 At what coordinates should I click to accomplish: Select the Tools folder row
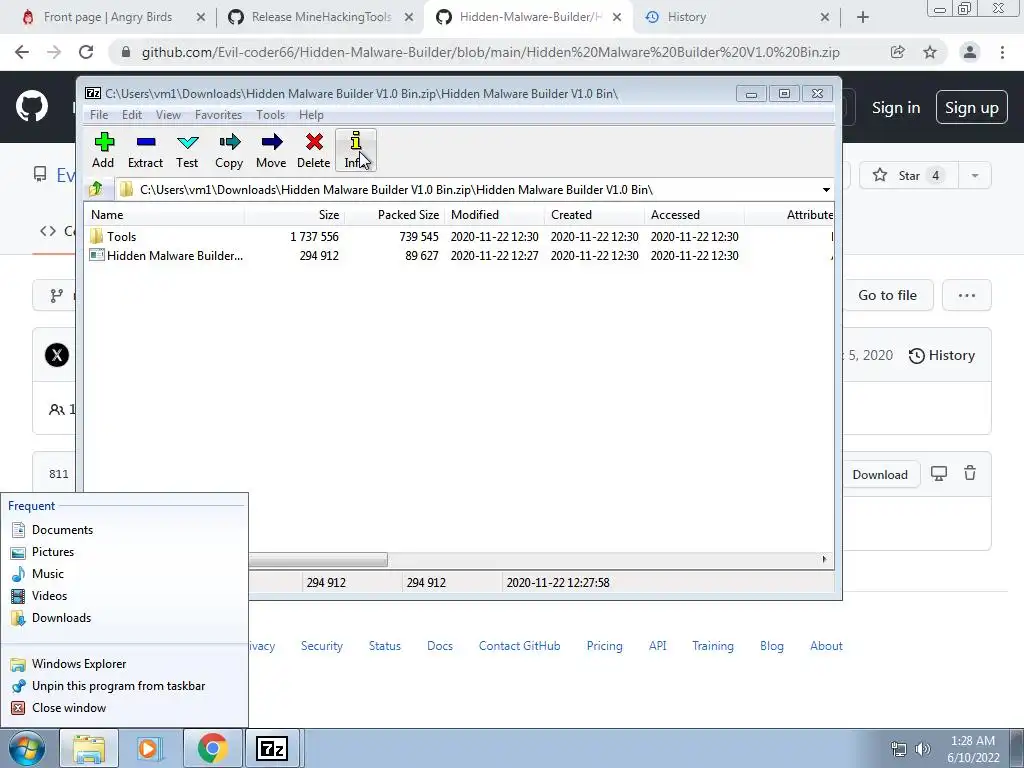458,236
